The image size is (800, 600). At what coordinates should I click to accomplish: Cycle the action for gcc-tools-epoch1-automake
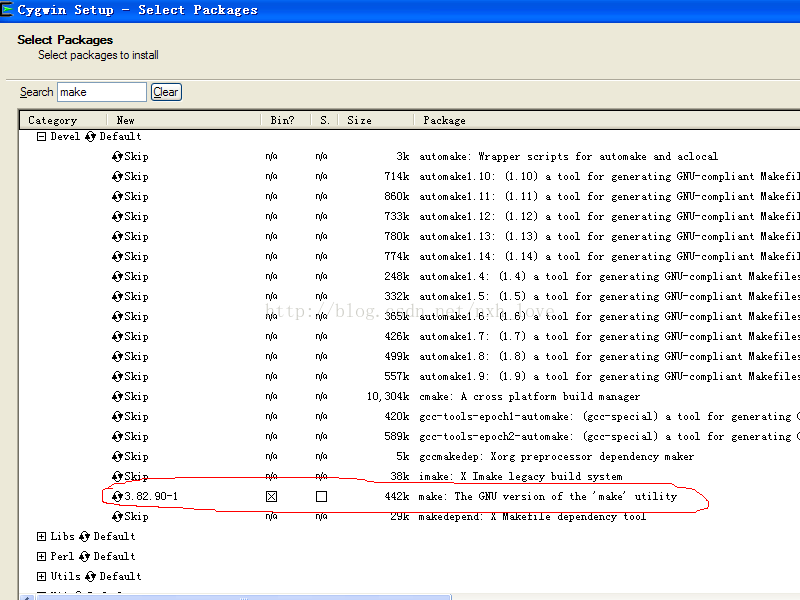point(117,416)
